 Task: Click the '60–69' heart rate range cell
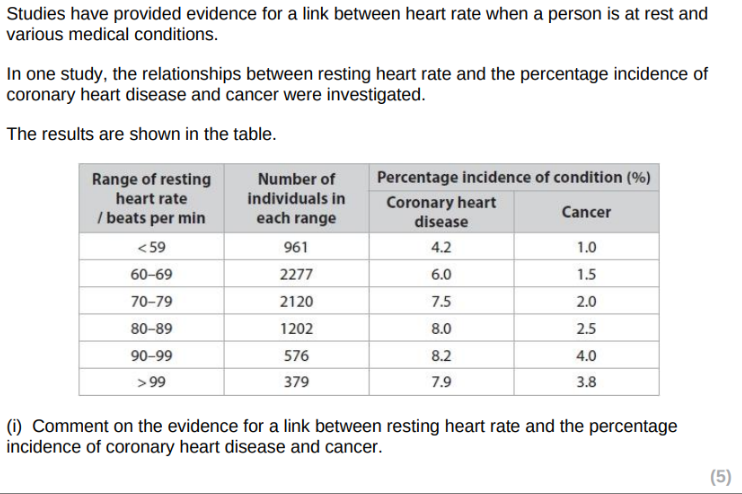tap(152, 275)
